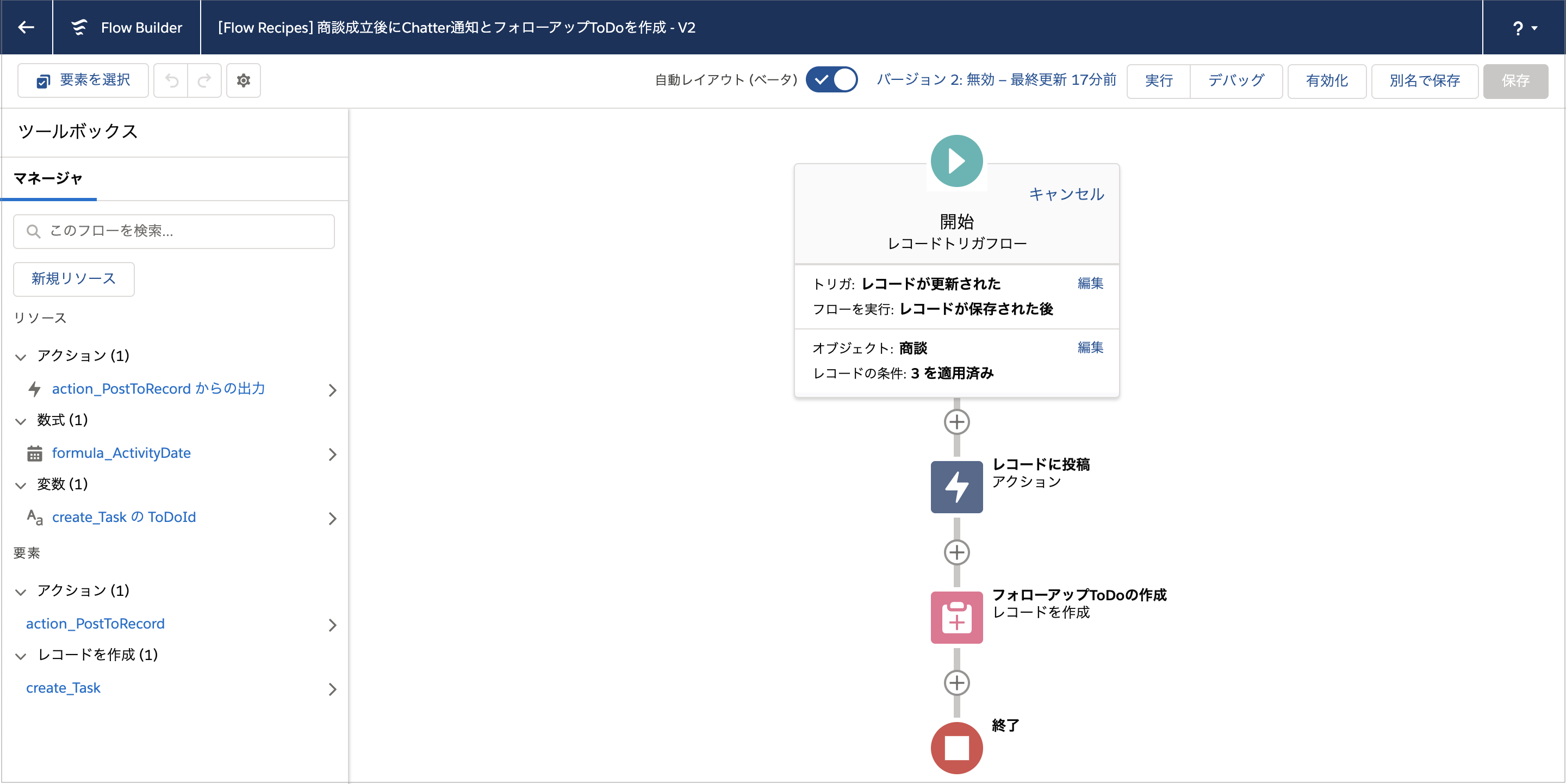The height and width of the screenshot is (784, 1566).
Task: Click the レコードに投稿 action lightning icon
Action: (x=956, y=487)
